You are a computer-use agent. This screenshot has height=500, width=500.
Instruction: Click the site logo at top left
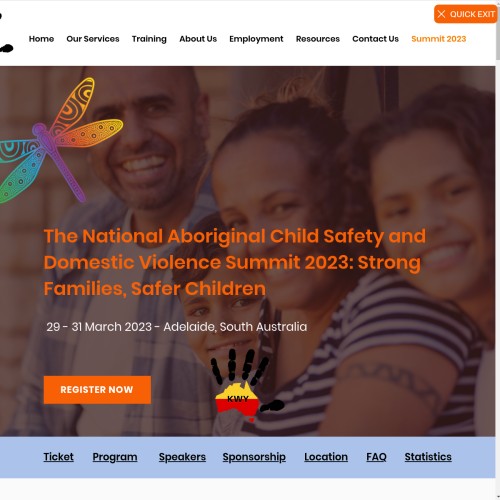coord(6,33)
